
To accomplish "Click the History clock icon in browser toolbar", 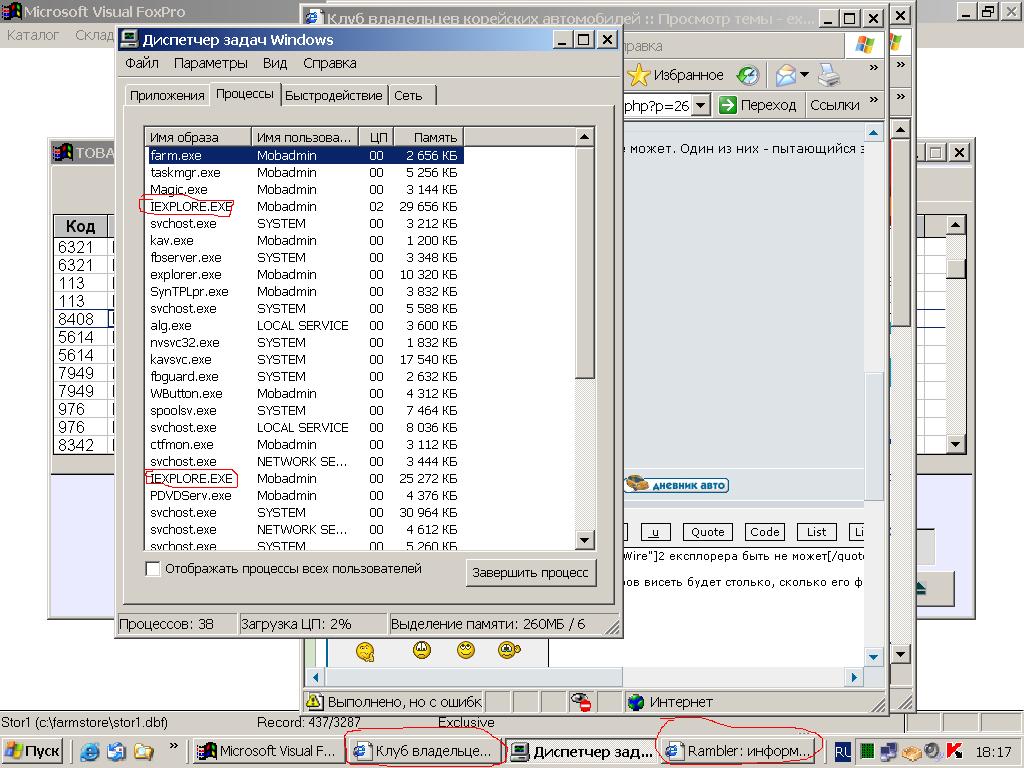I will [x=748, y=75].
